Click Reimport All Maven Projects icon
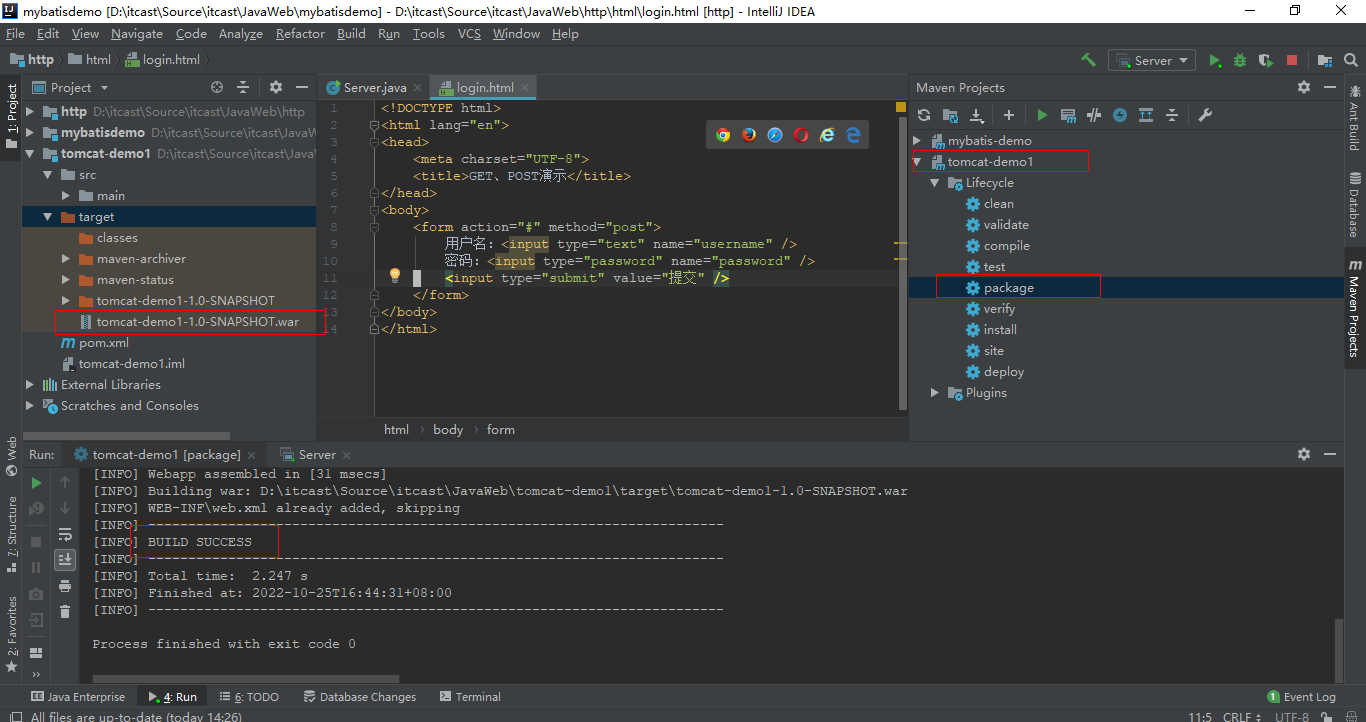 click(x=924, y=115)
